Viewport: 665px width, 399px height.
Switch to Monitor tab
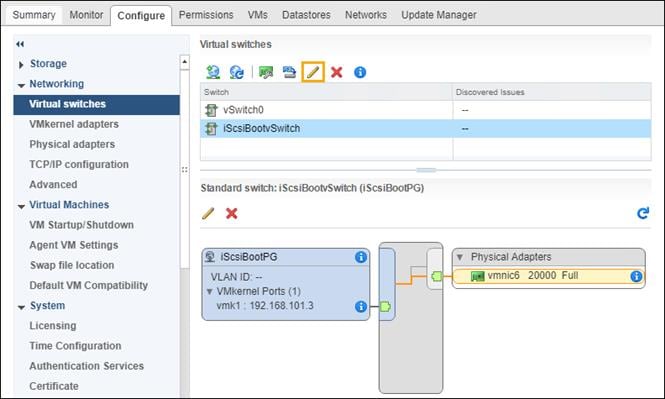tap(87, 15)
